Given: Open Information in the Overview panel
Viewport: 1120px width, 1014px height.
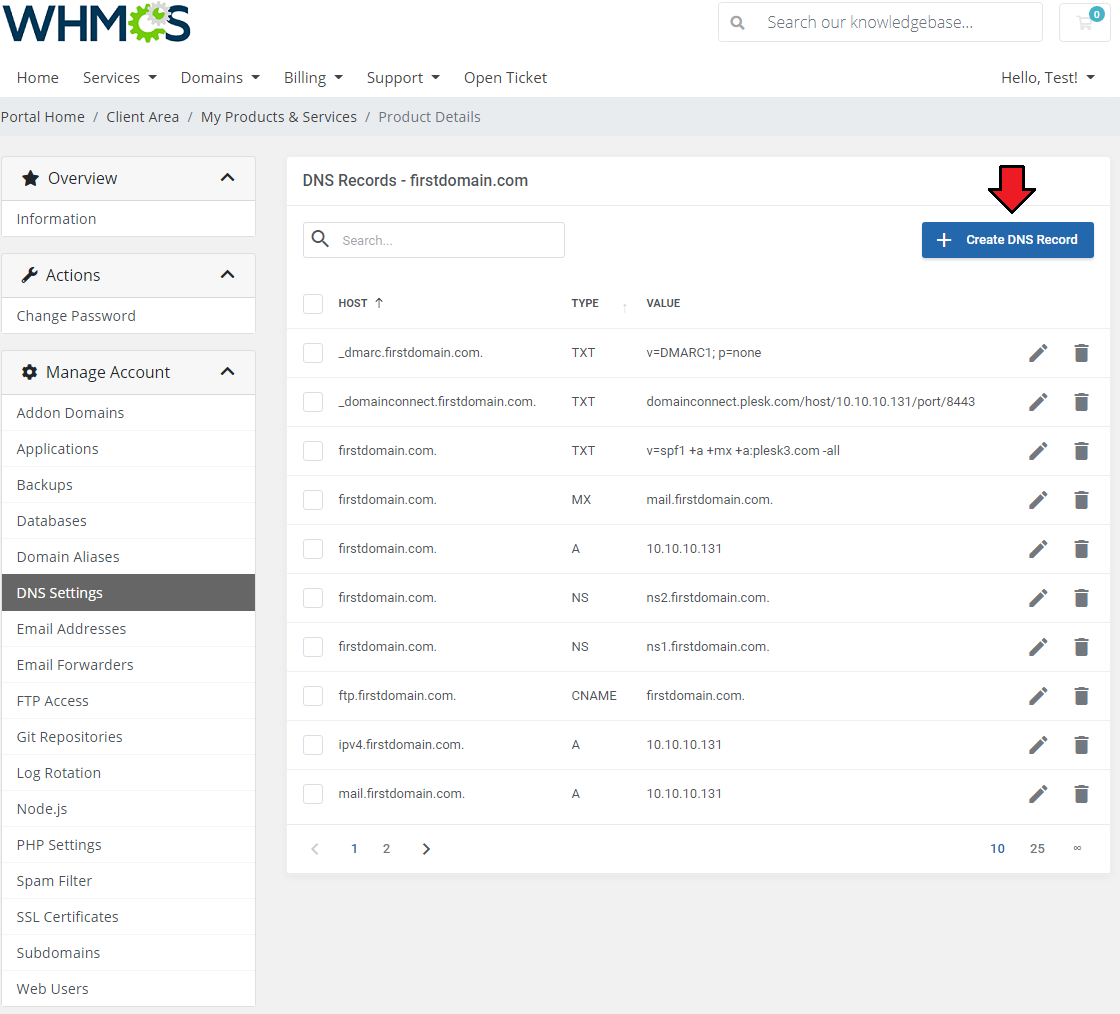Looking at the screenshot, I should (129, 219).
